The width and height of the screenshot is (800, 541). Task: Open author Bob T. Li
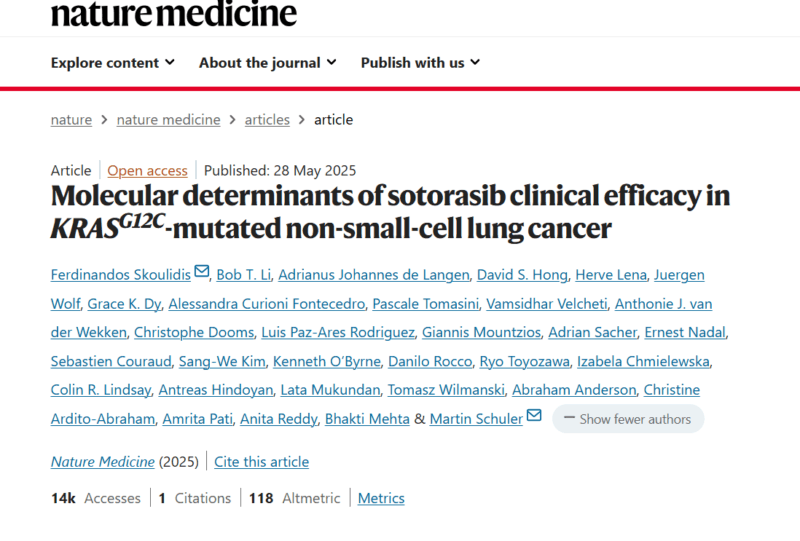(x=243, y=275)
